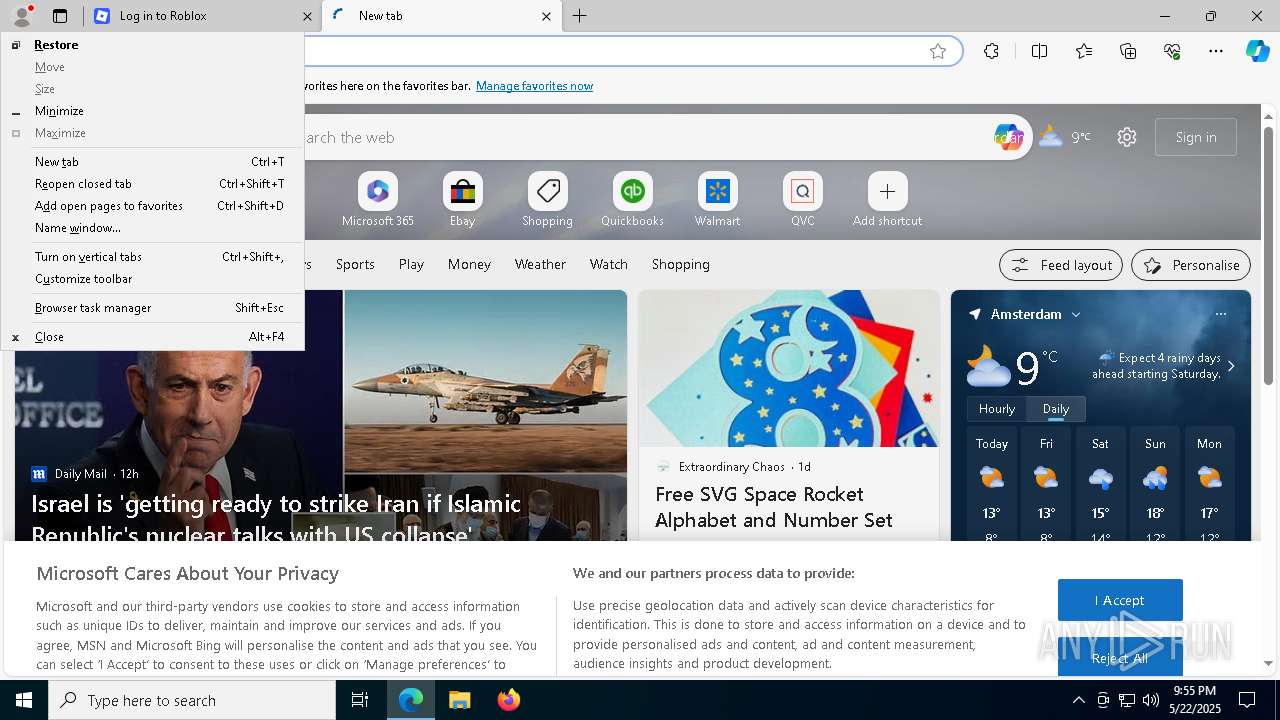Close the Log in to Roblox tab
Screen dimensions: 1280x720
pyautogui.click(x=307, y=16)
